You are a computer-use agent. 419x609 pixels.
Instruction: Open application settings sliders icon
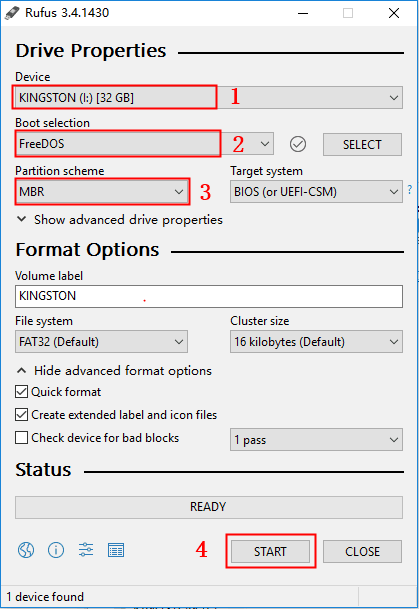tap(86, 550)
